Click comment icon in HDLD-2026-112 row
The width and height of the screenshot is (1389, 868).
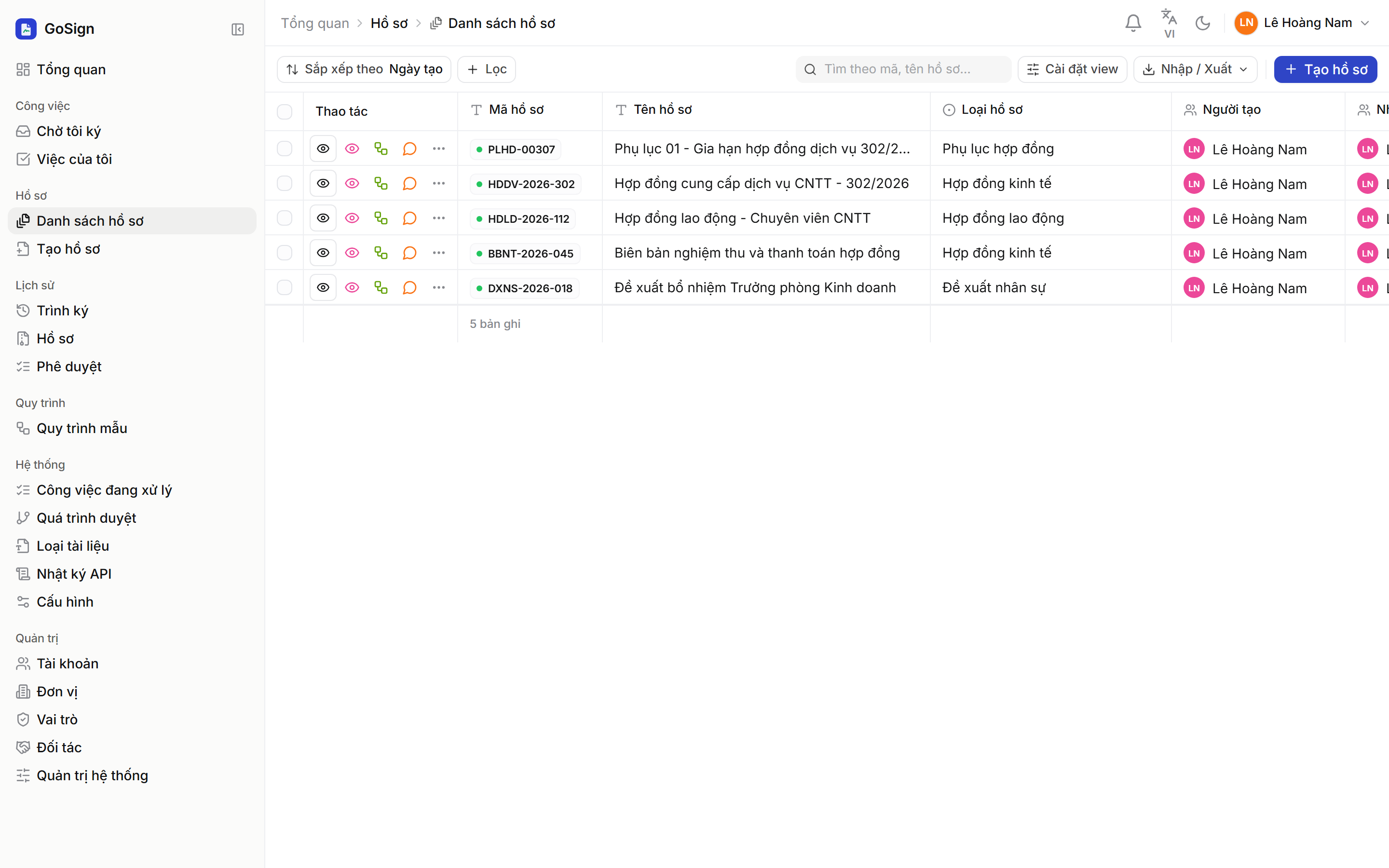(x=409, y=218)
